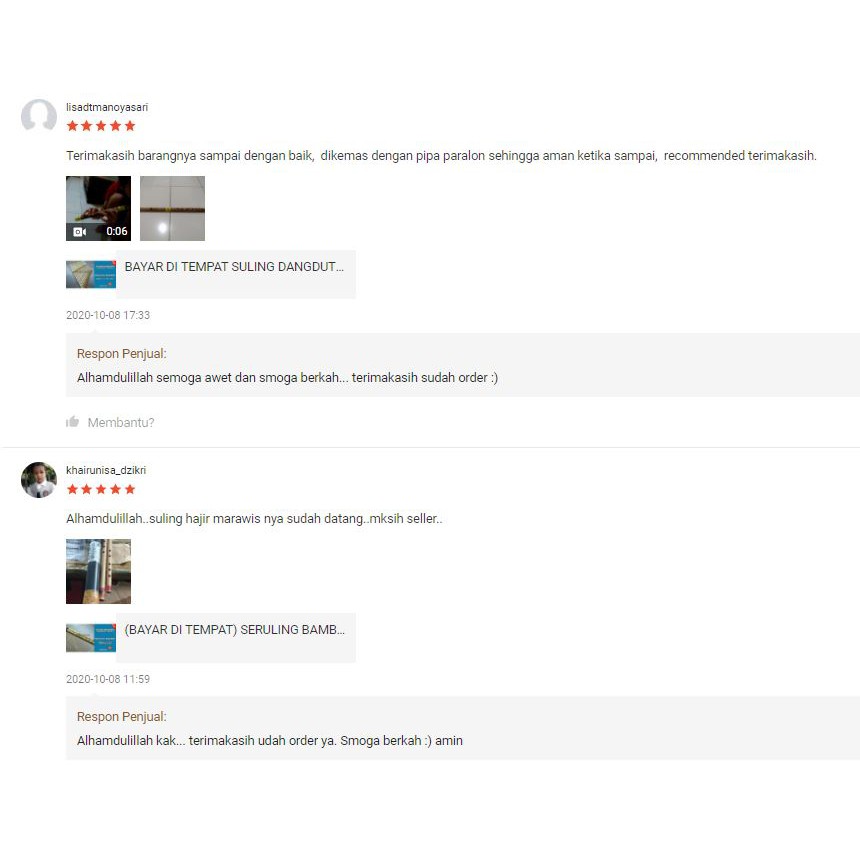Image resolution: width=860 pixels, height=860 pixels.
Task: Open khairunisa_dzikri's attached flute photo
Action: point(98,572)
